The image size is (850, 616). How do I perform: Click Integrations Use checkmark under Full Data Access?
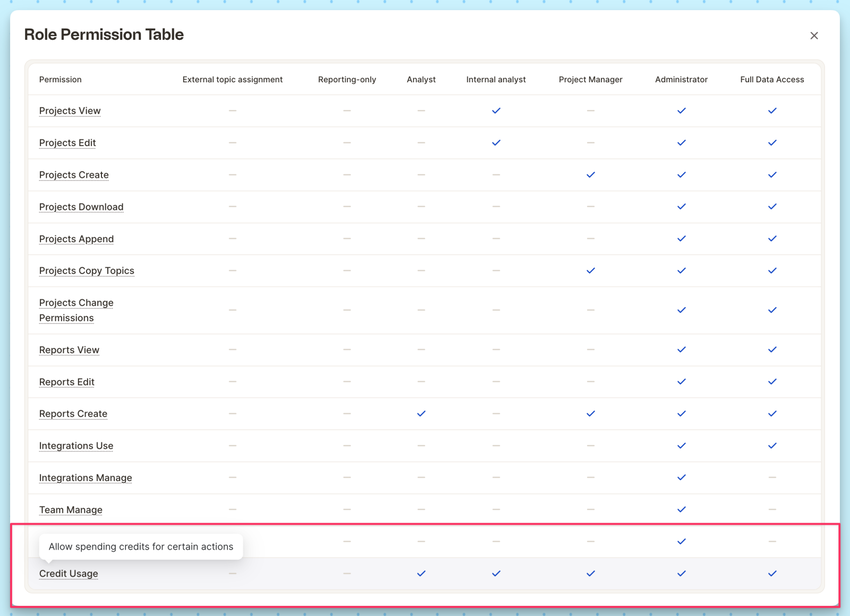pos(772,446)
